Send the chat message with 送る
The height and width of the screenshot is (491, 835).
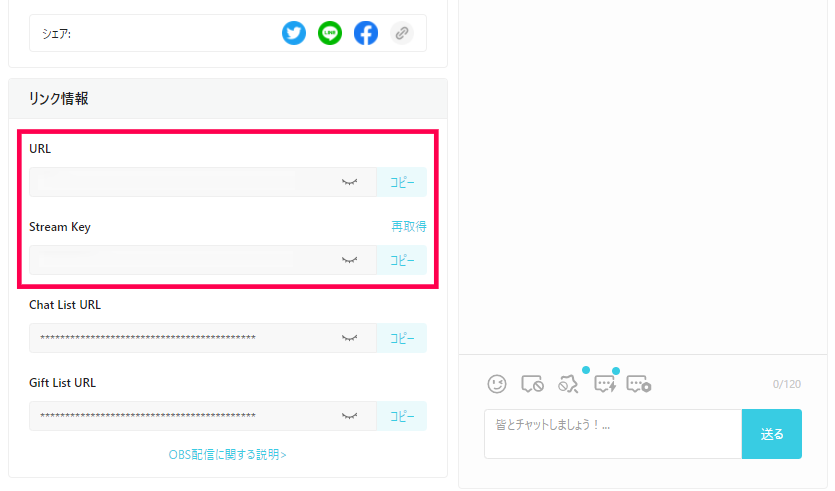772,433
